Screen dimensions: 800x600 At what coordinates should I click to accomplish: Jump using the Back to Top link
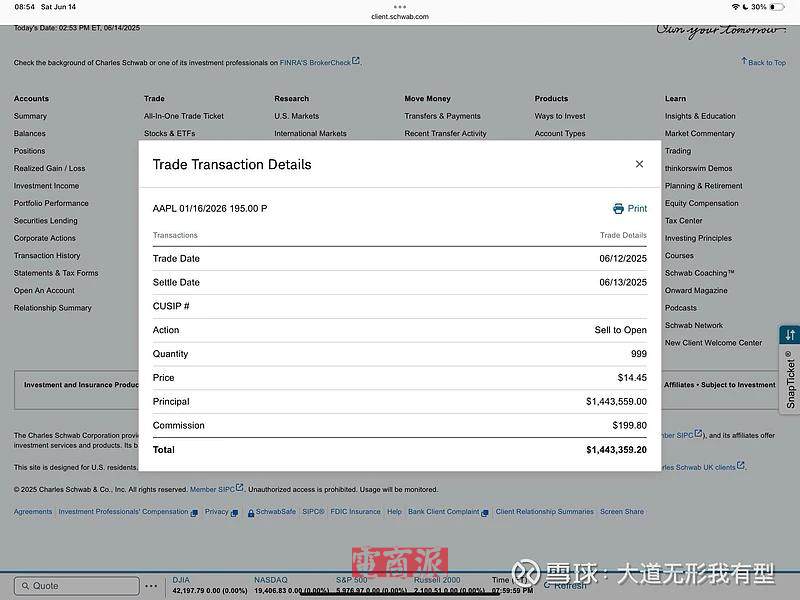(763, 62)
